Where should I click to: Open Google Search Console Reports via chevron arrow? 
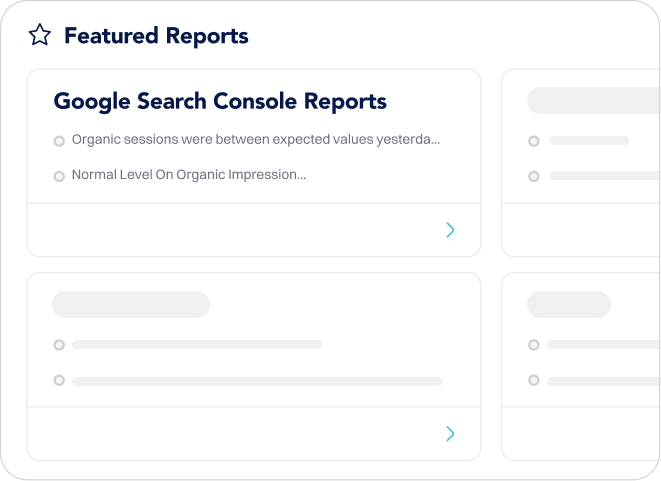click(x=450, y=230)
